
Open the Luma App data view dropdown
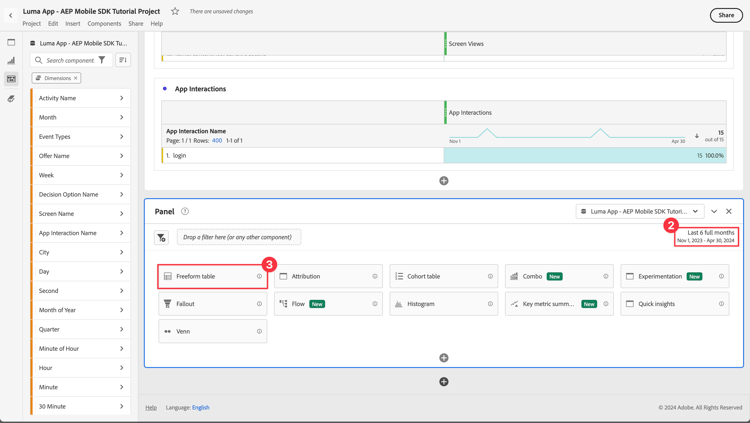tap(640, 211)
